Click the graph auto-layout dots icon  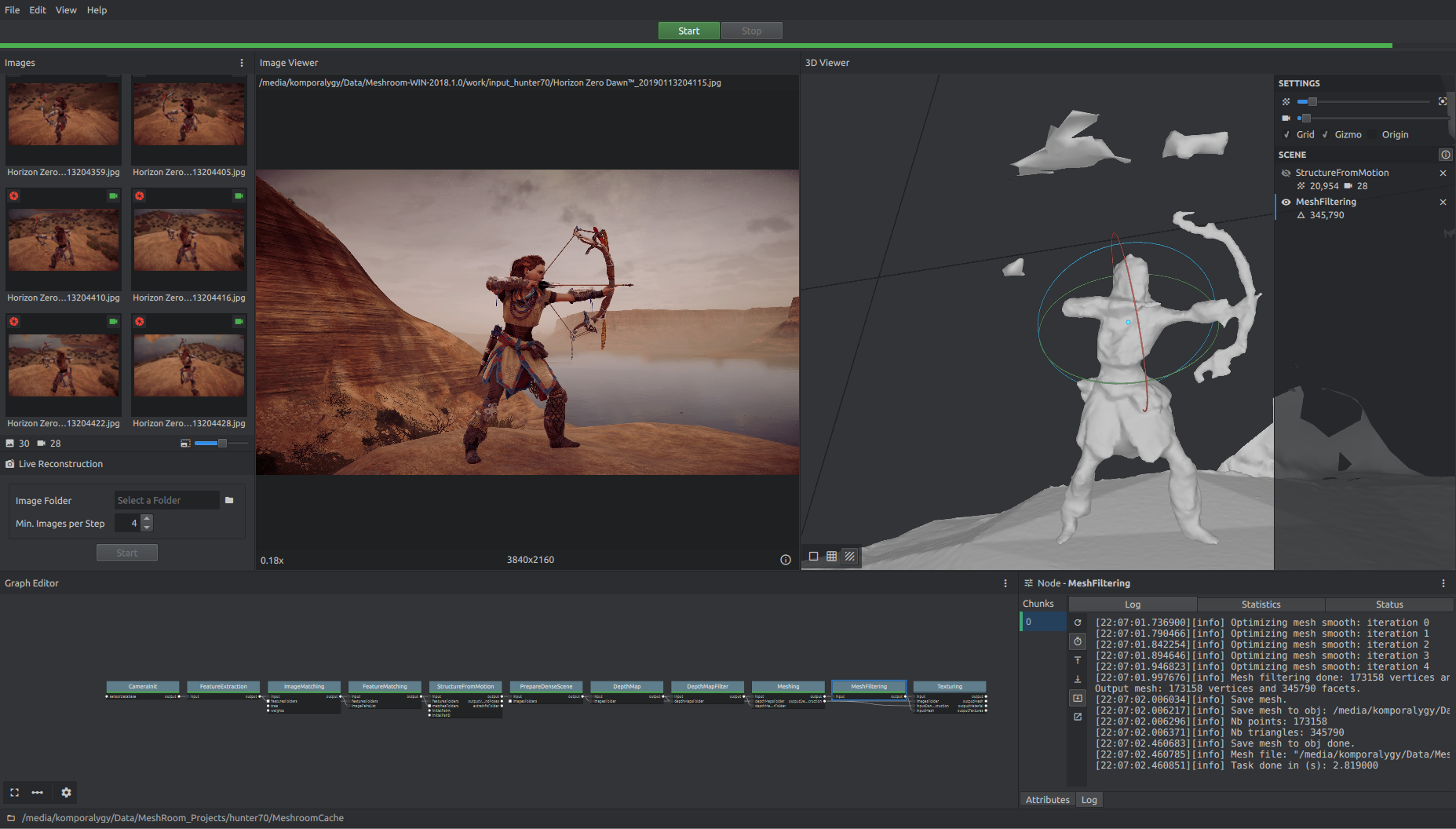click(x=37, y=792)
